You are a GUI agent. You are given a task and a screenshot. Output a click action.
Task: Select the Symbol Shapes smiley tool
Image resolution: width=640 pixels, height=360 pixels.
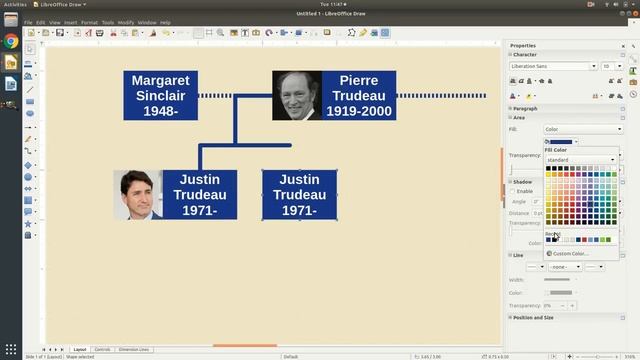pyautogui.click(x=28, y=177)
